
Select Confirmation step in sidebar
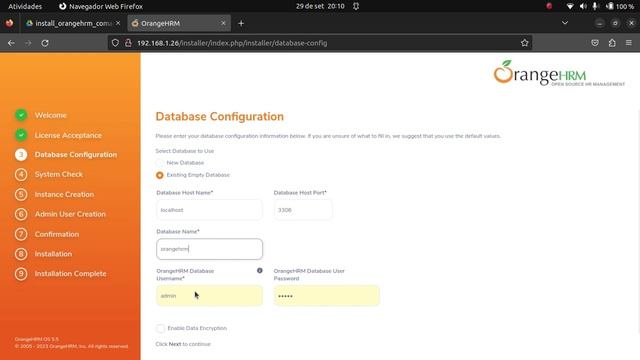tap(57, 234)
